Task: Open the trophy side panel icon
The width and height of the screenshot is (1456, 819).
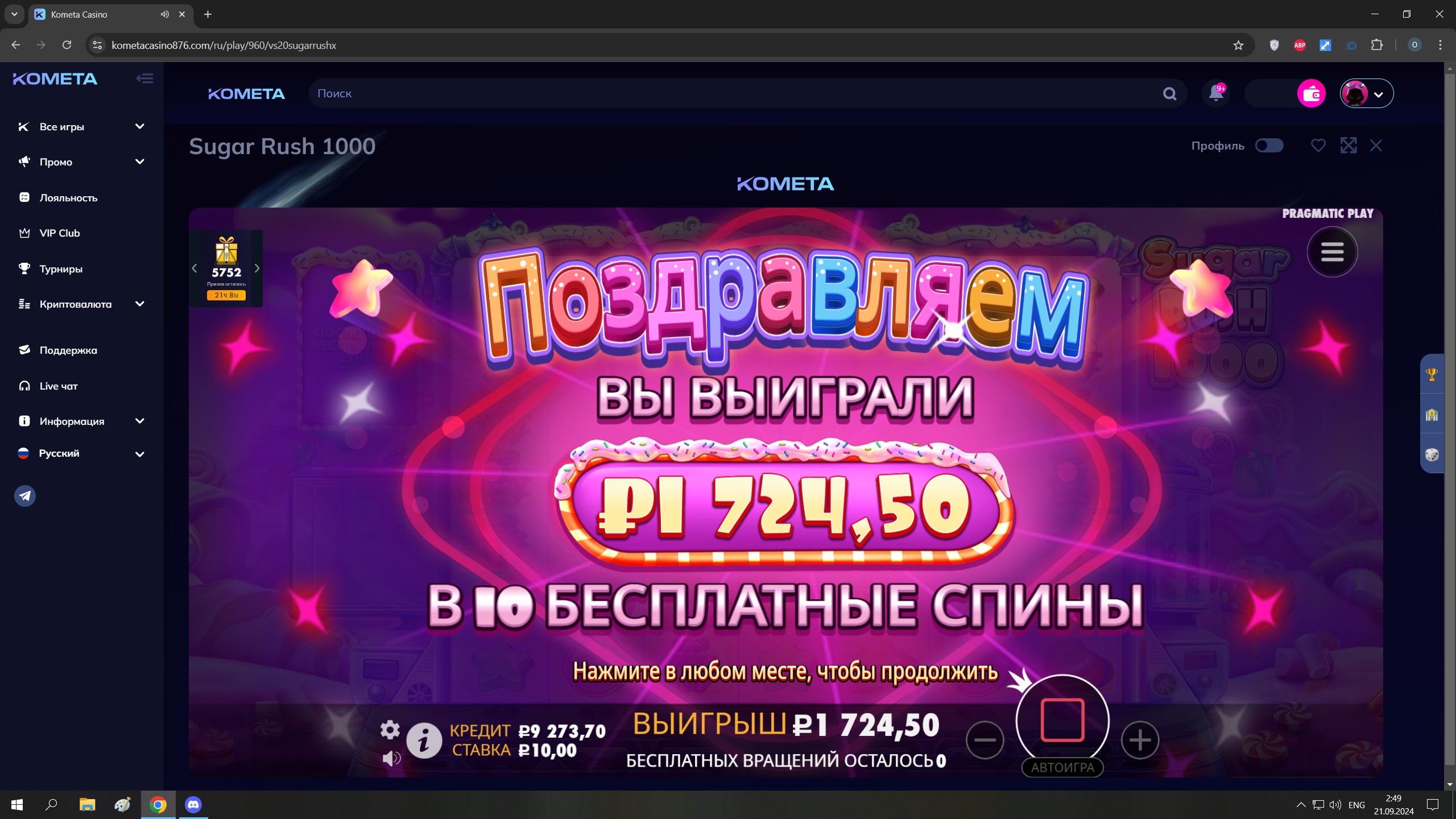Action: (x=1432, y=374)
